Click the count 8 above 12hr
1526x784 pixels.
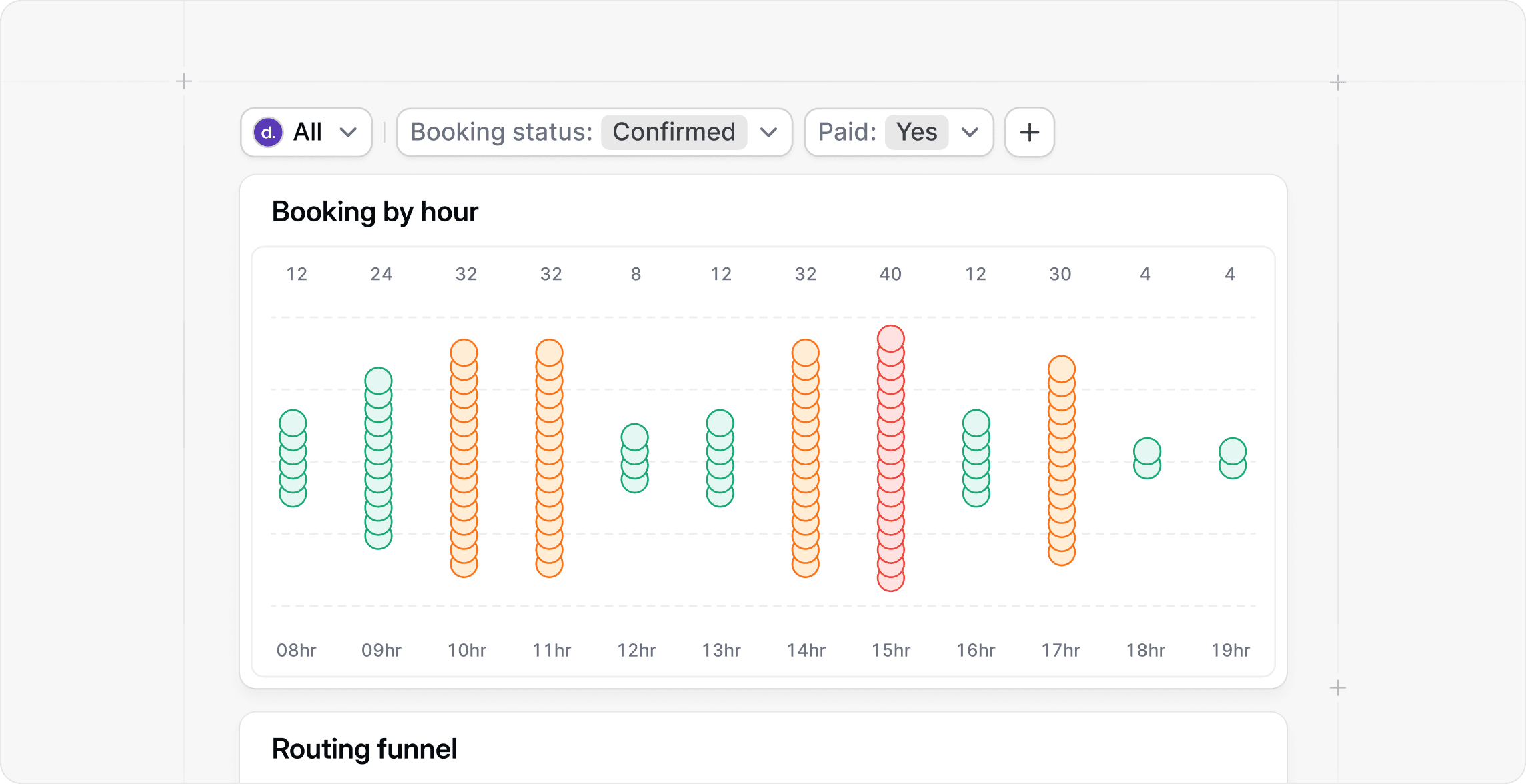pos(636,274)
